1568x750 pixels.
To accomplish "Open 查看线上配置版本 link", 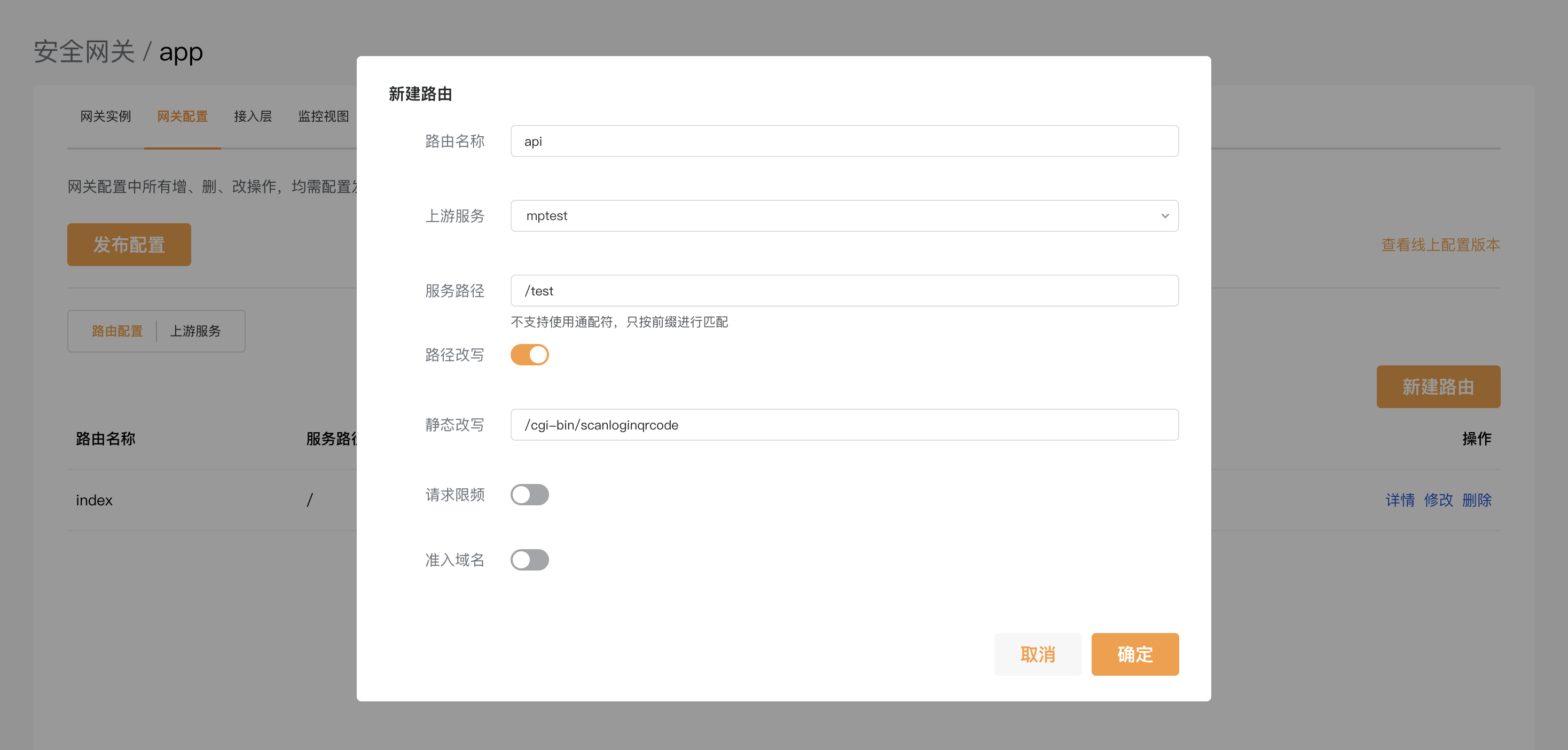I will click(x=1440, y=245).
